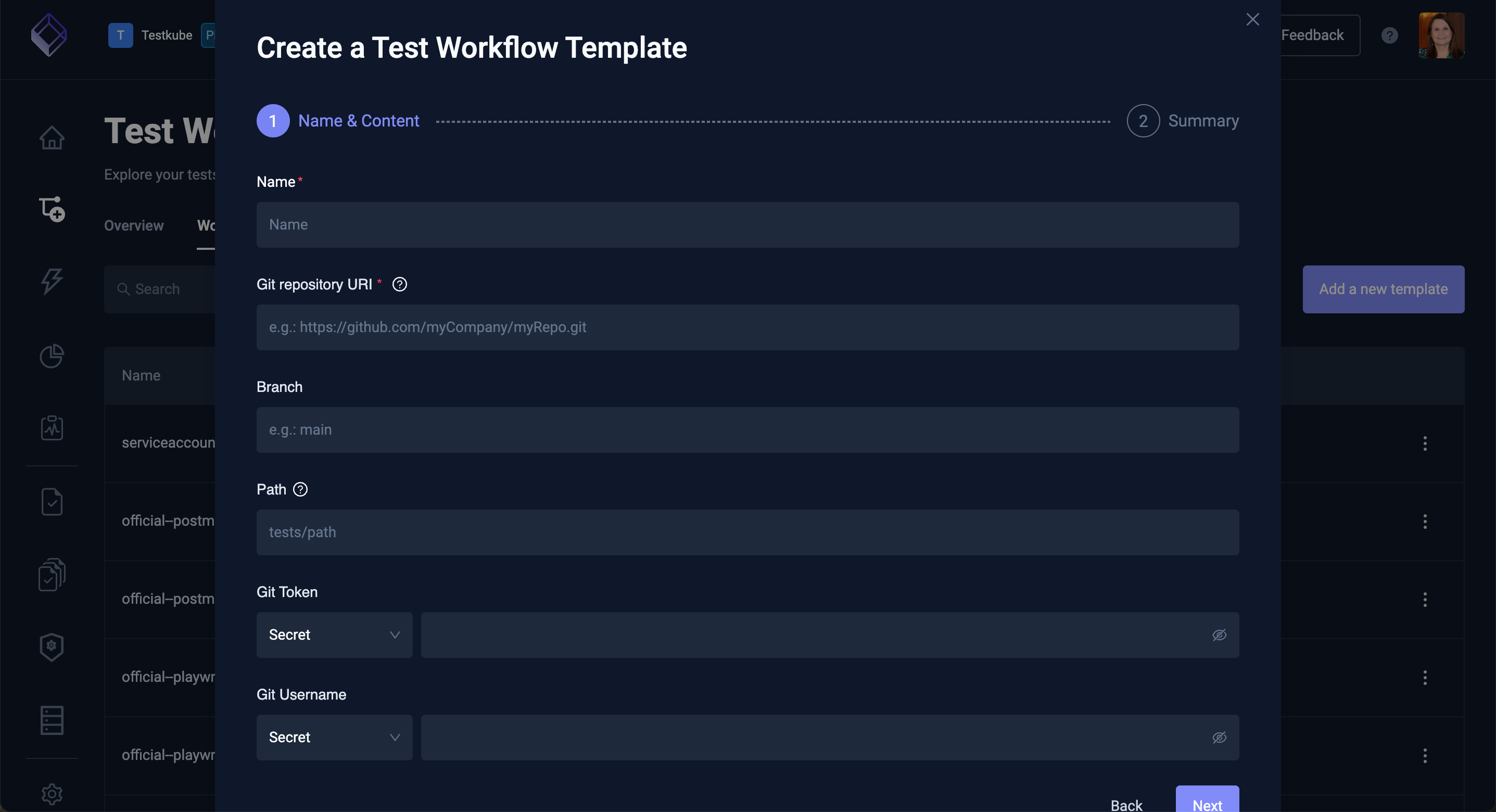Viewport: 1496px width, 812px height.
Task: Select step 2 Summary in the wizard
Action: 1143,120
